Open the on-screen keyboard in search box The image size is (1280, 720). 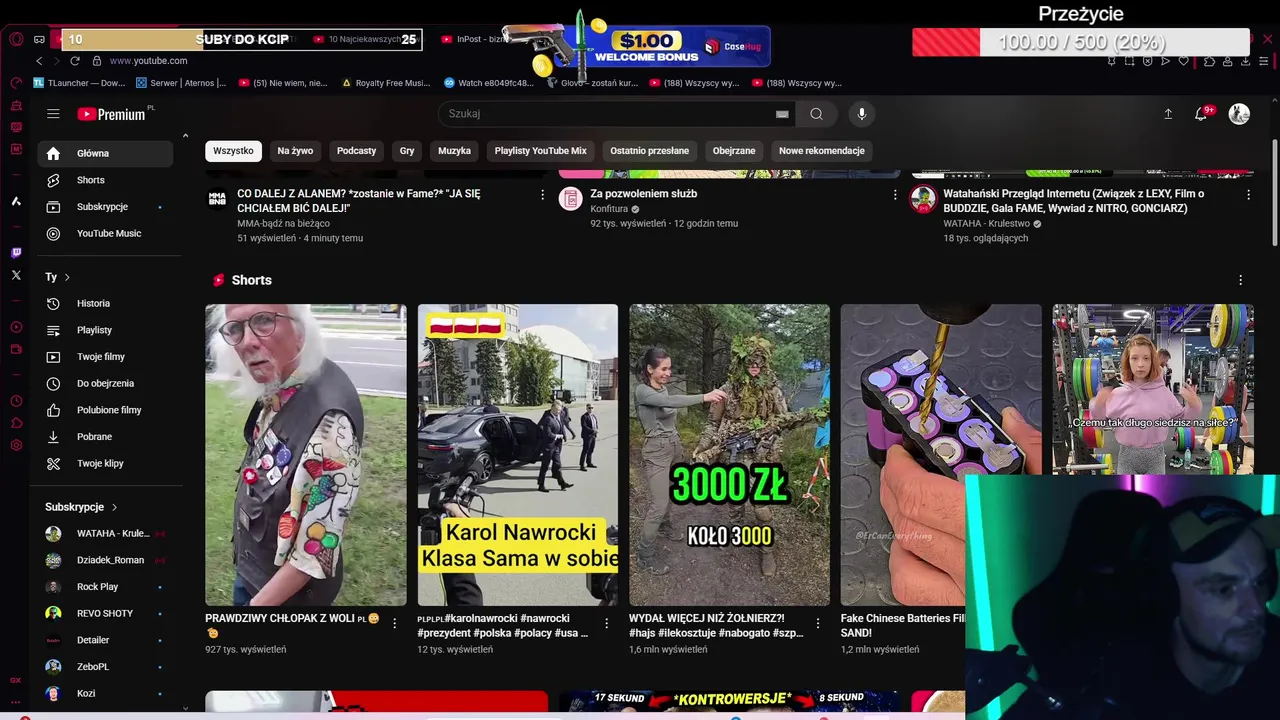coord(782,114)
